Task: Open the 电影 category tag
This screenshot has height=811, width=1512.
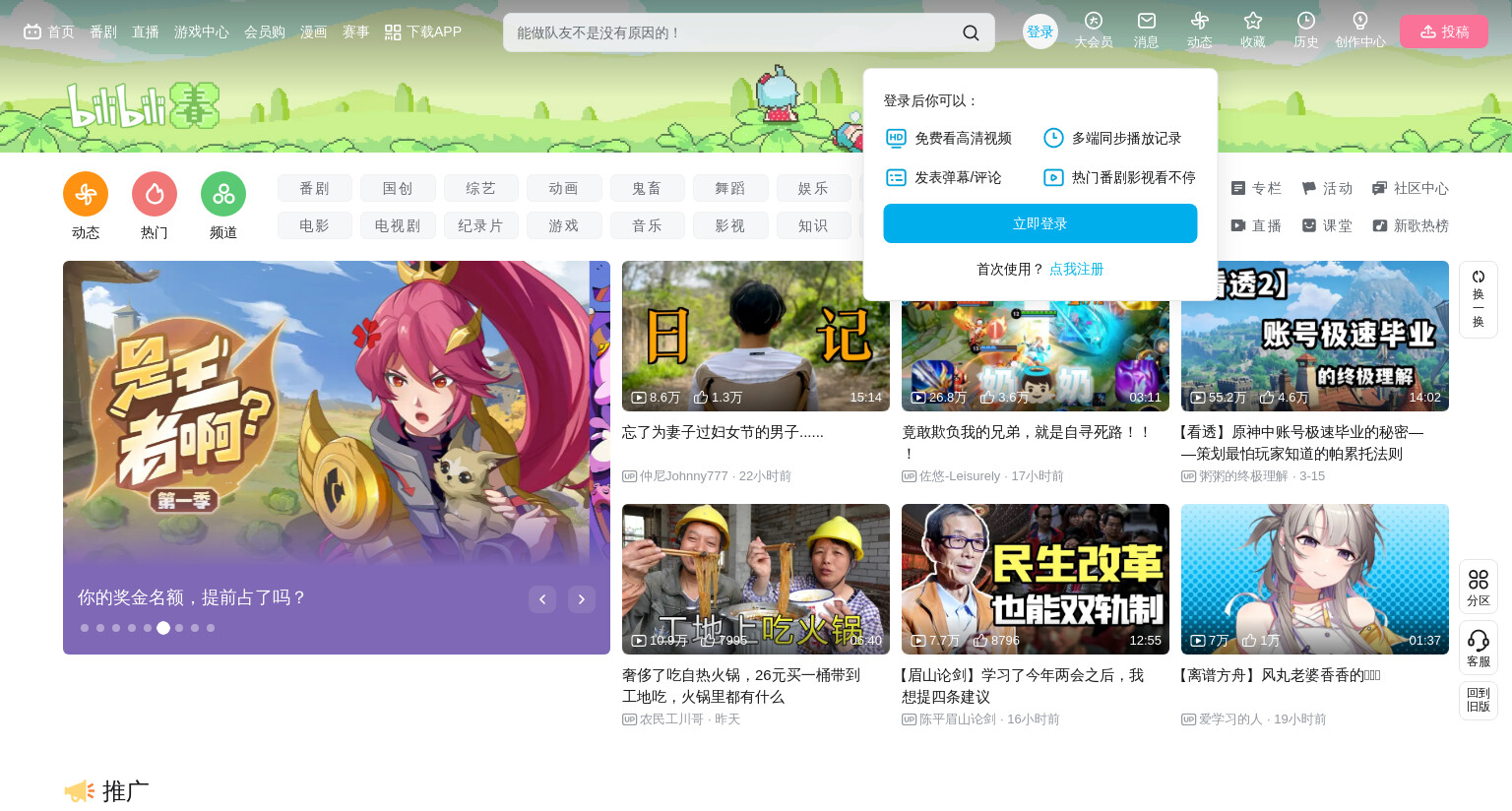Action: click(315, 225)
